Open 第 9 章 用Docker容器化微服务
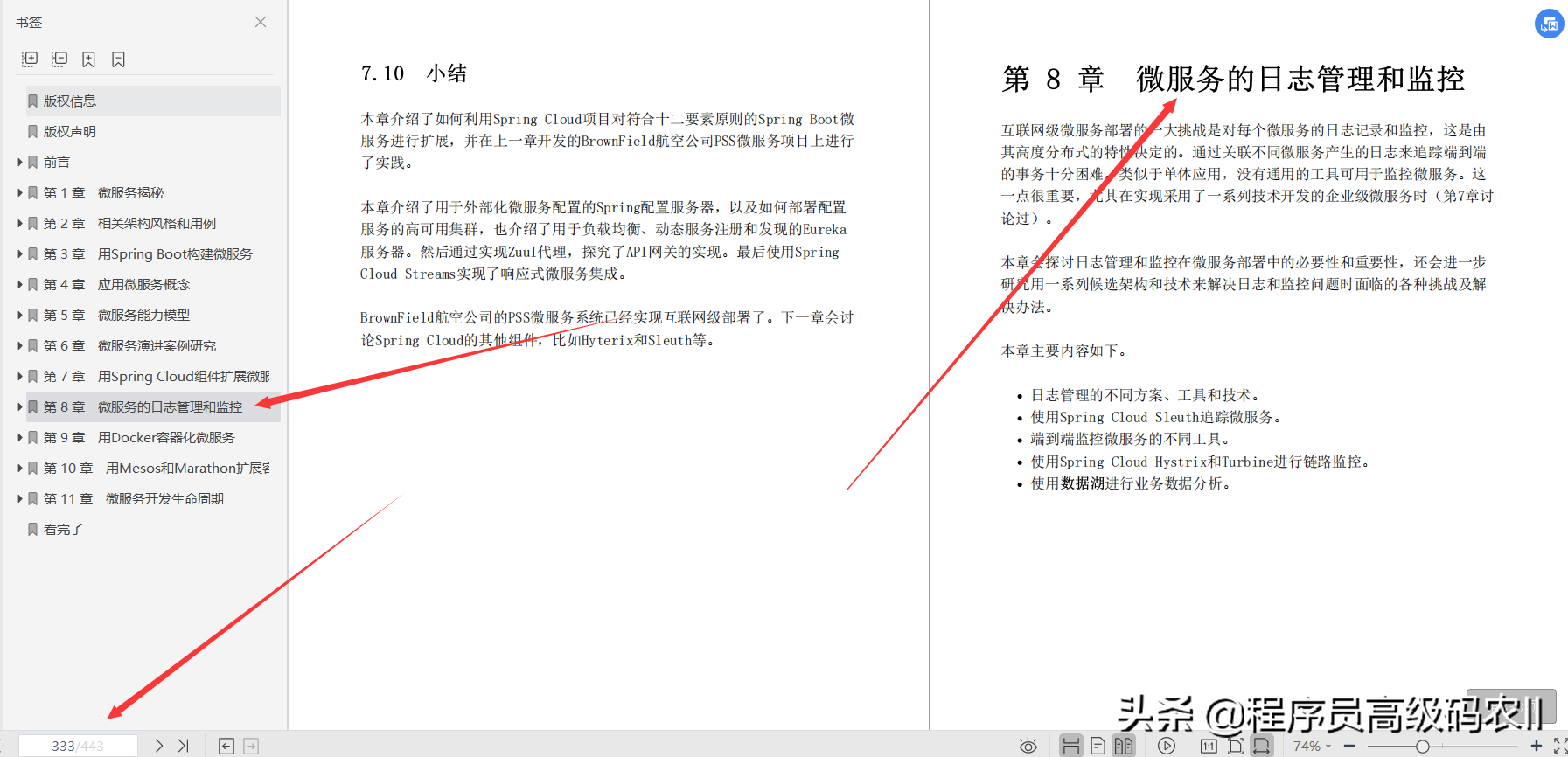Viewport: 1568px width, 757px height. (x=139, y=437)
